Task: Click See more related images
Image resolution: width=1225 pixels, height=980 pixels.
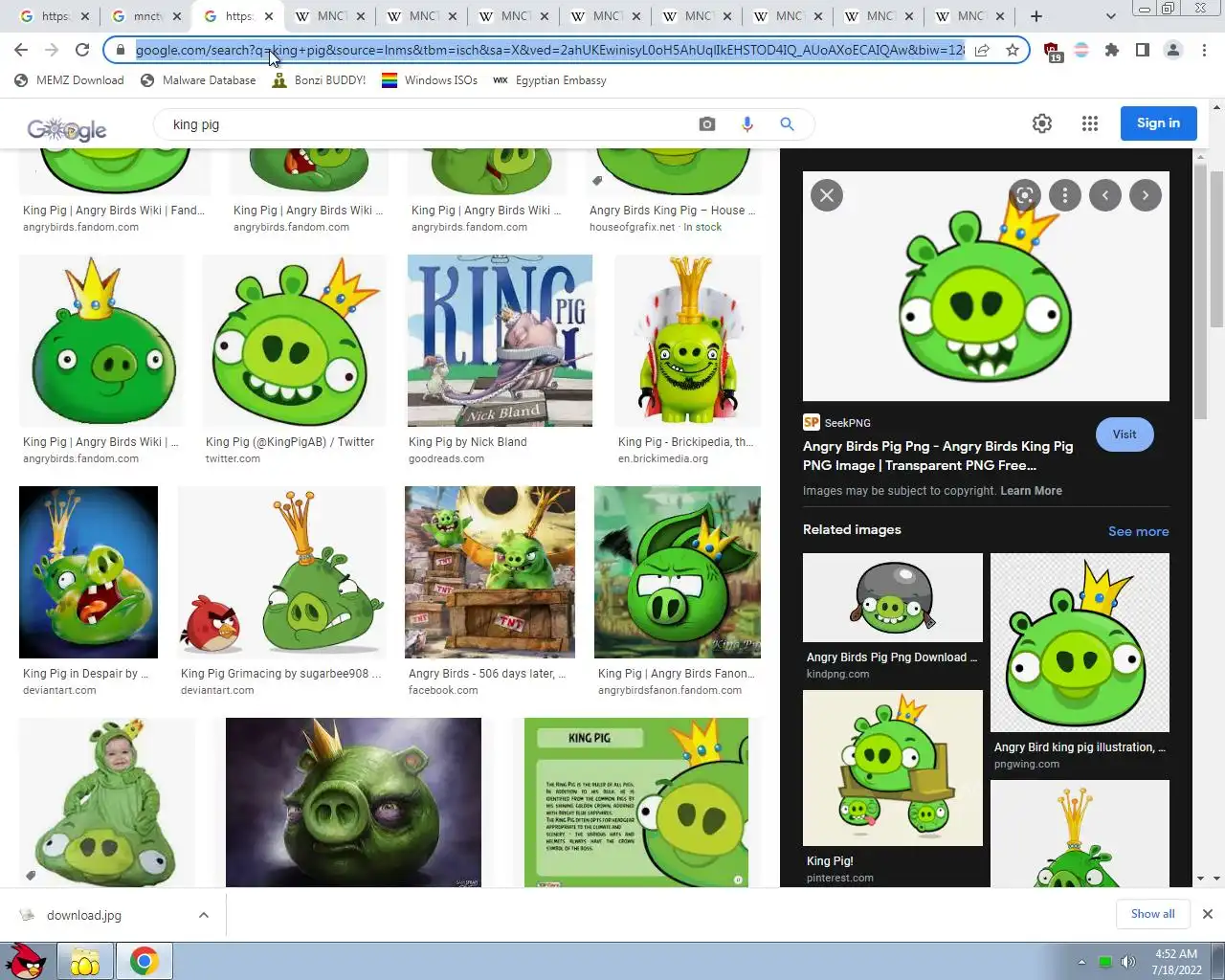Action: [x=1138, y=531]
